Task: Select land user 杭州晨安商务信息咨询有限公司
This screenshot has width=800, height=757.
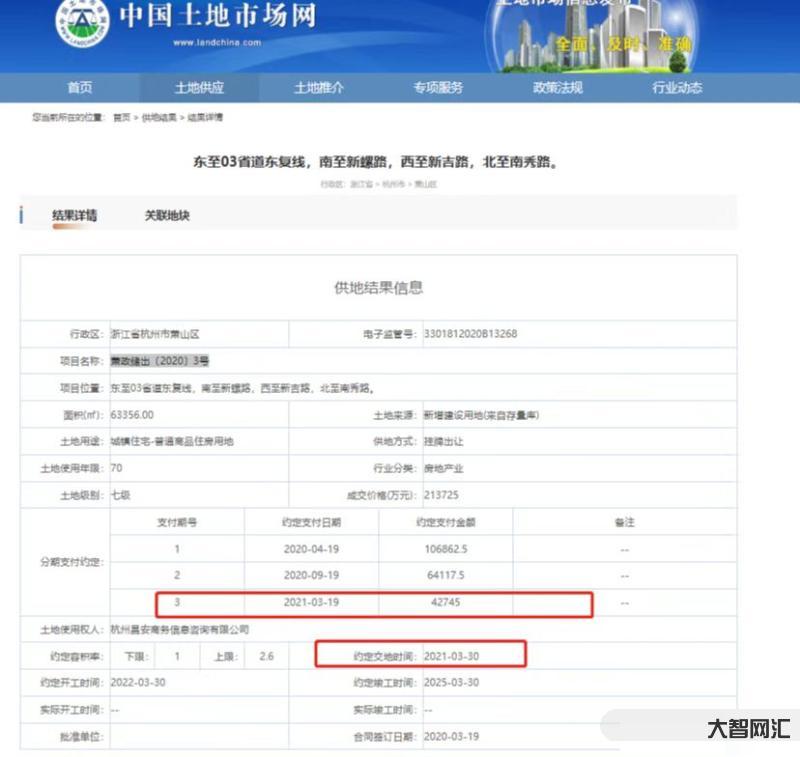Action: (x=180, y=629)
